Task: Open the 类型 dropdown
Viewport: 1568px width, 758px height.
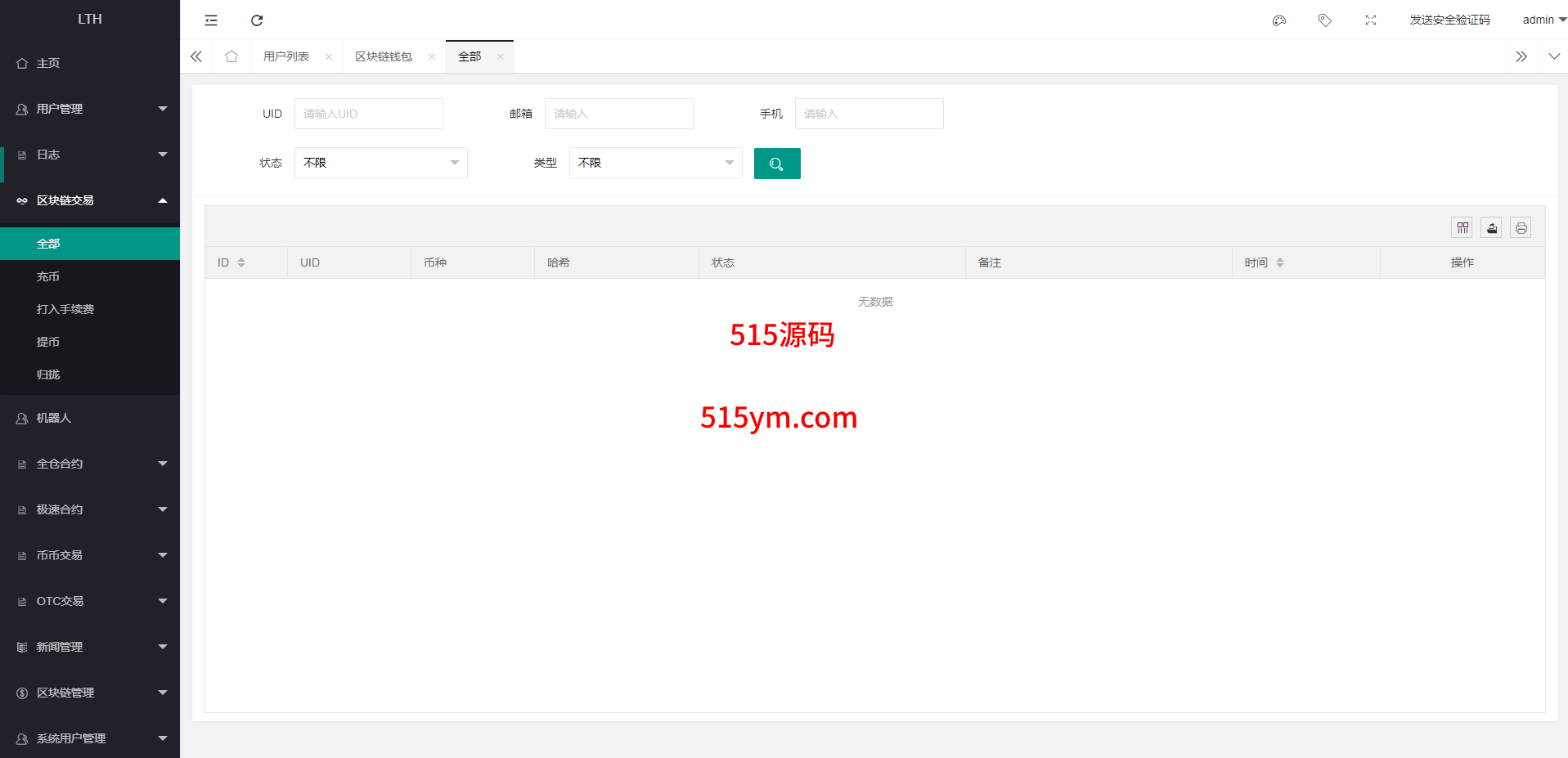Action: pyautogui.click(x=655, y=163)
